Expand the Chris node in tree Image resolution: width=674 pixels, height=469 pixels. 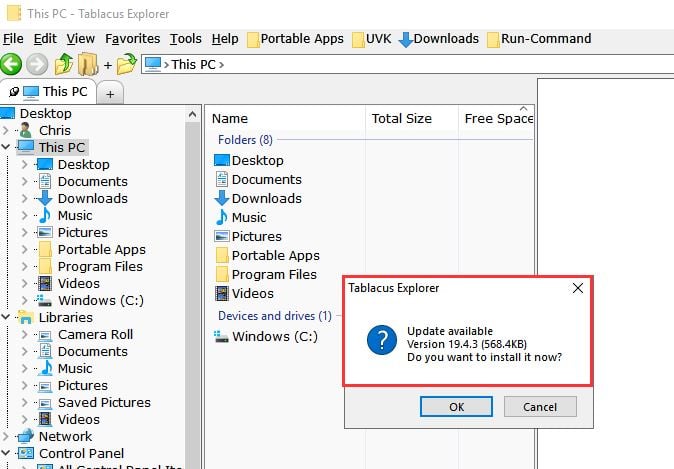click(x=6, y=130)
